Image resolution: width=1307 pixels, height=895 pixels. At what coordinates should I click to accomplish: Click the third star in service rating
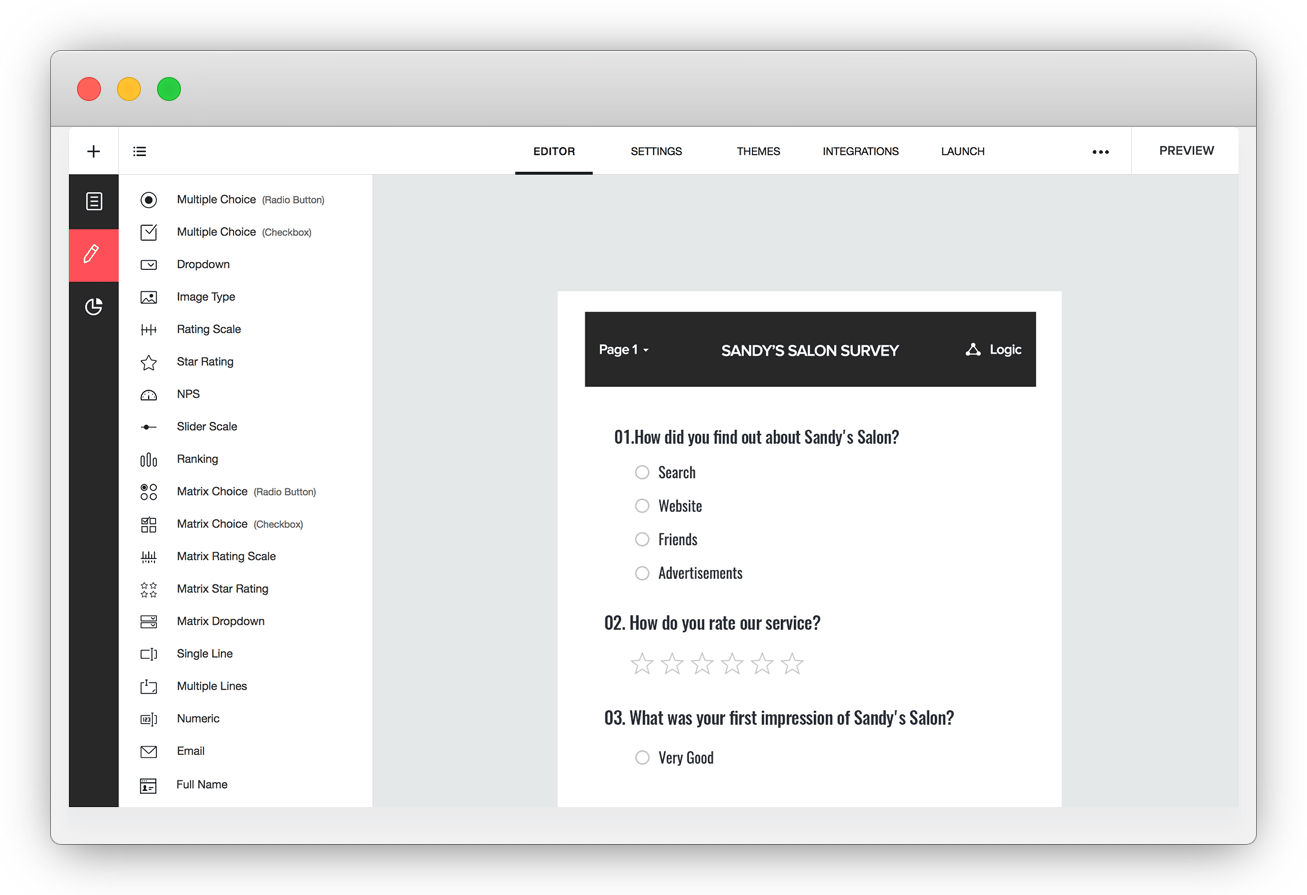tap(702, 663)
